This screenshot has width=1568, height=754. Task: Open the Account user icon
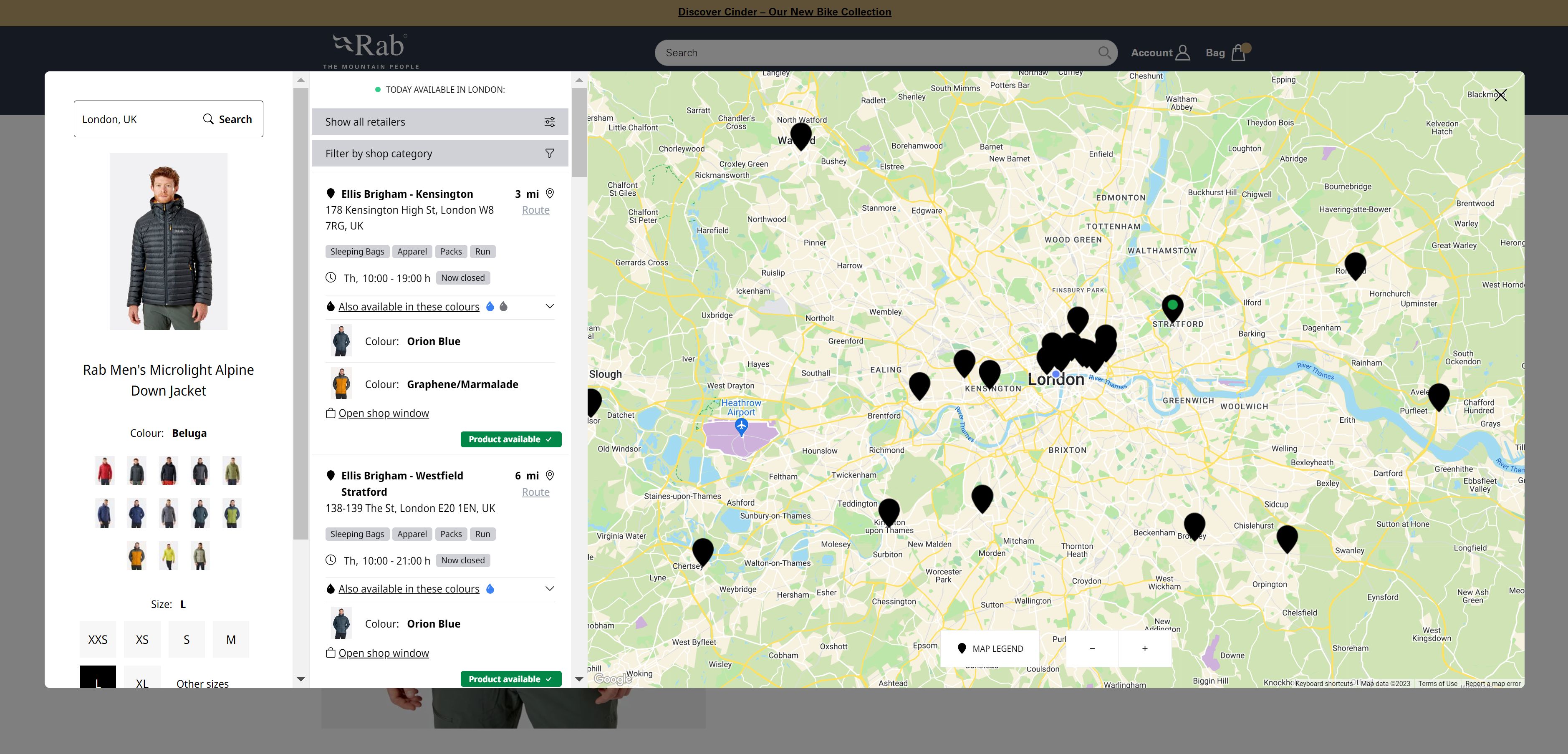[1183, 52]
